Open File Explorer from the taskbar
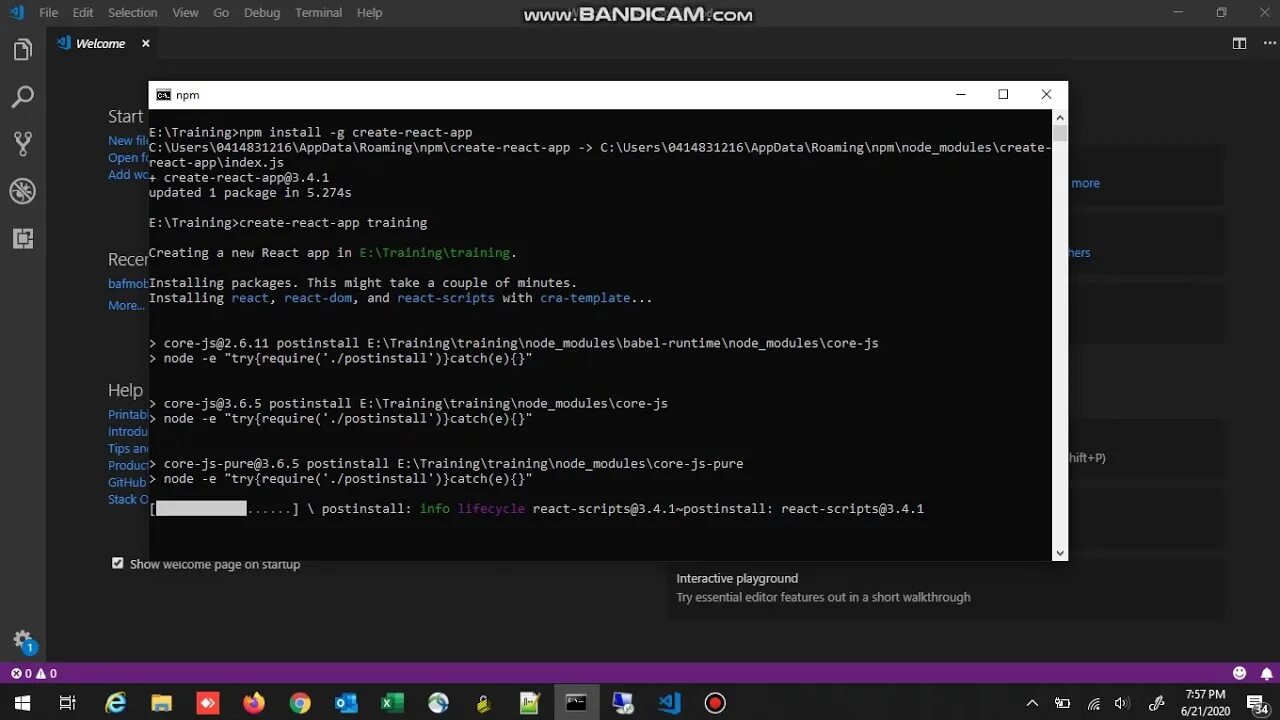 [x=162, y=703]
